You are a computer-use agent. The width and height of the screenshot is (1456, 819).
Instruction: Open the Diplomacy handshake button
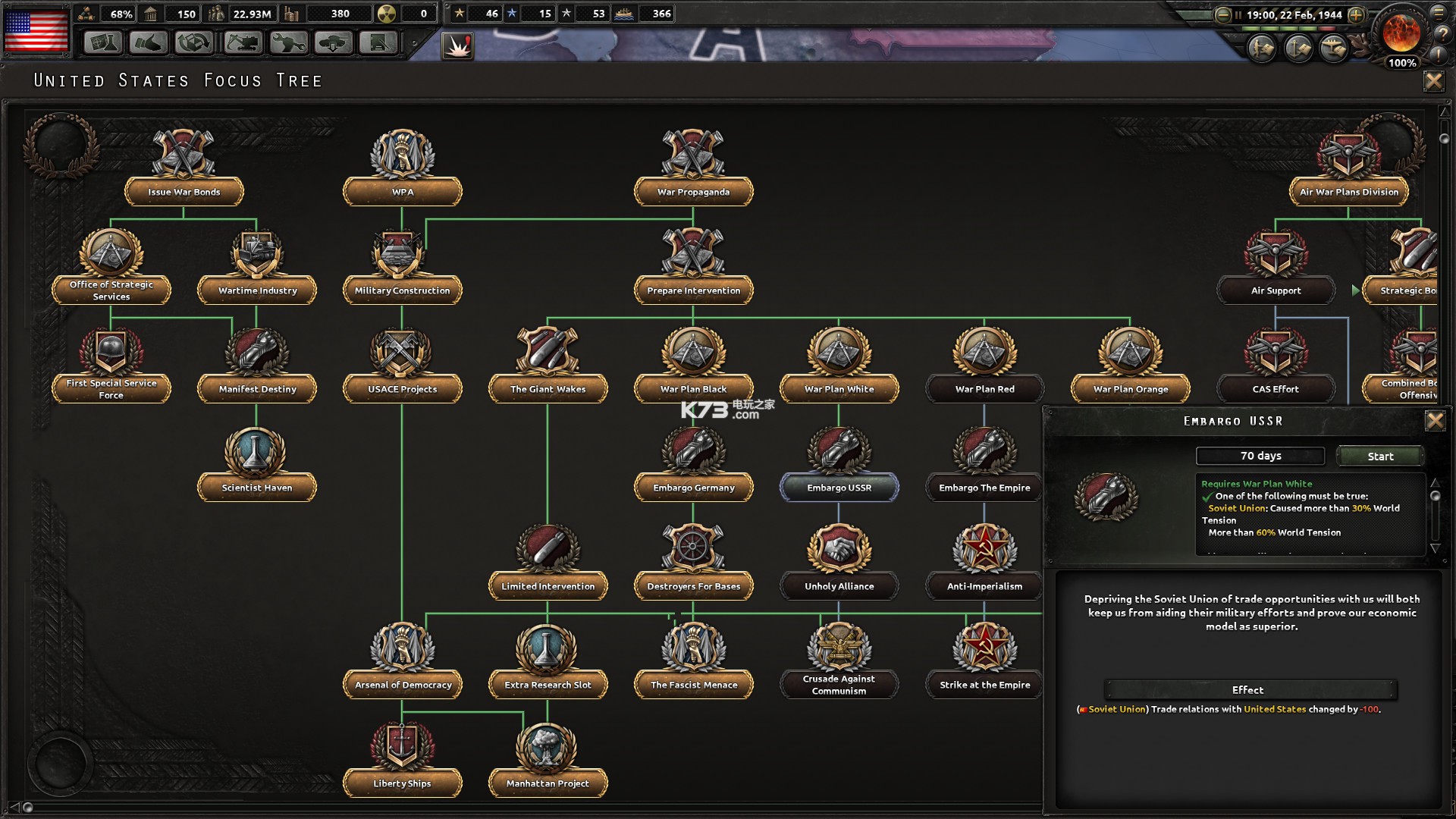148,42
